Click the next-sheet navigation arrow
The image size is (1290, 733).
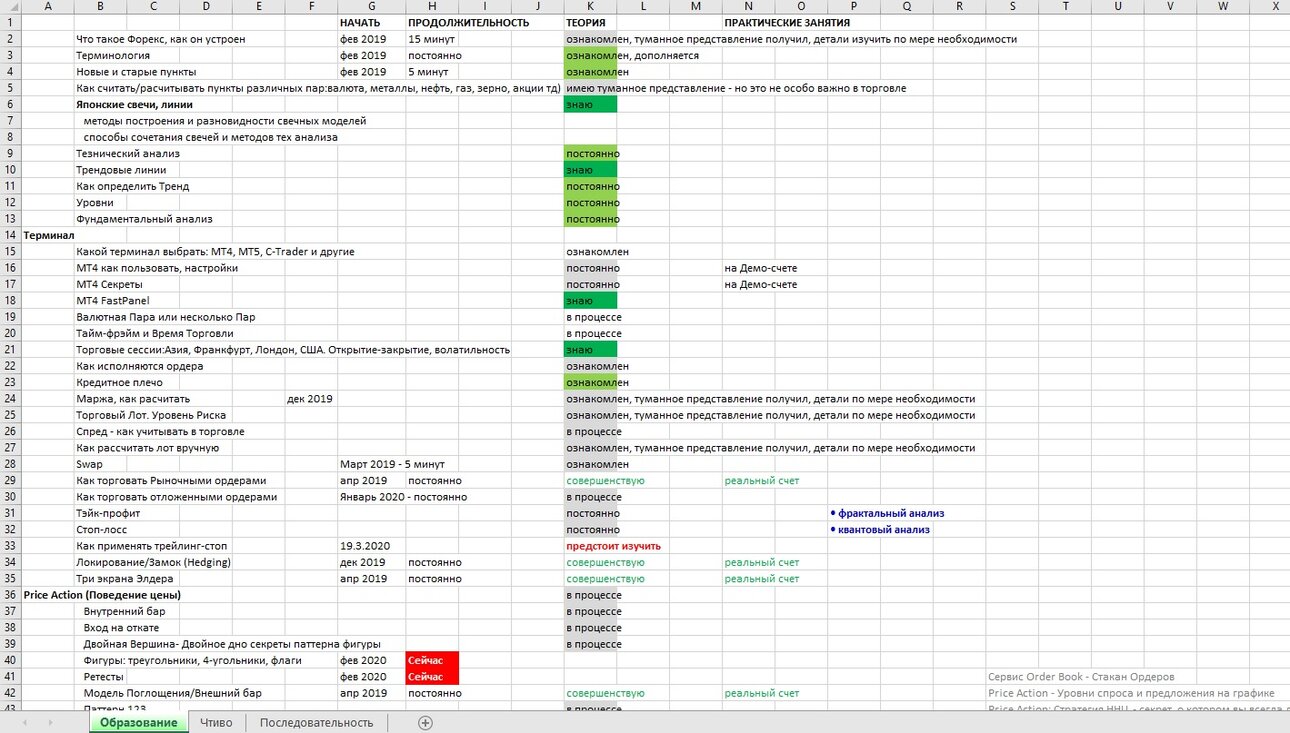(x=52, y=723)
